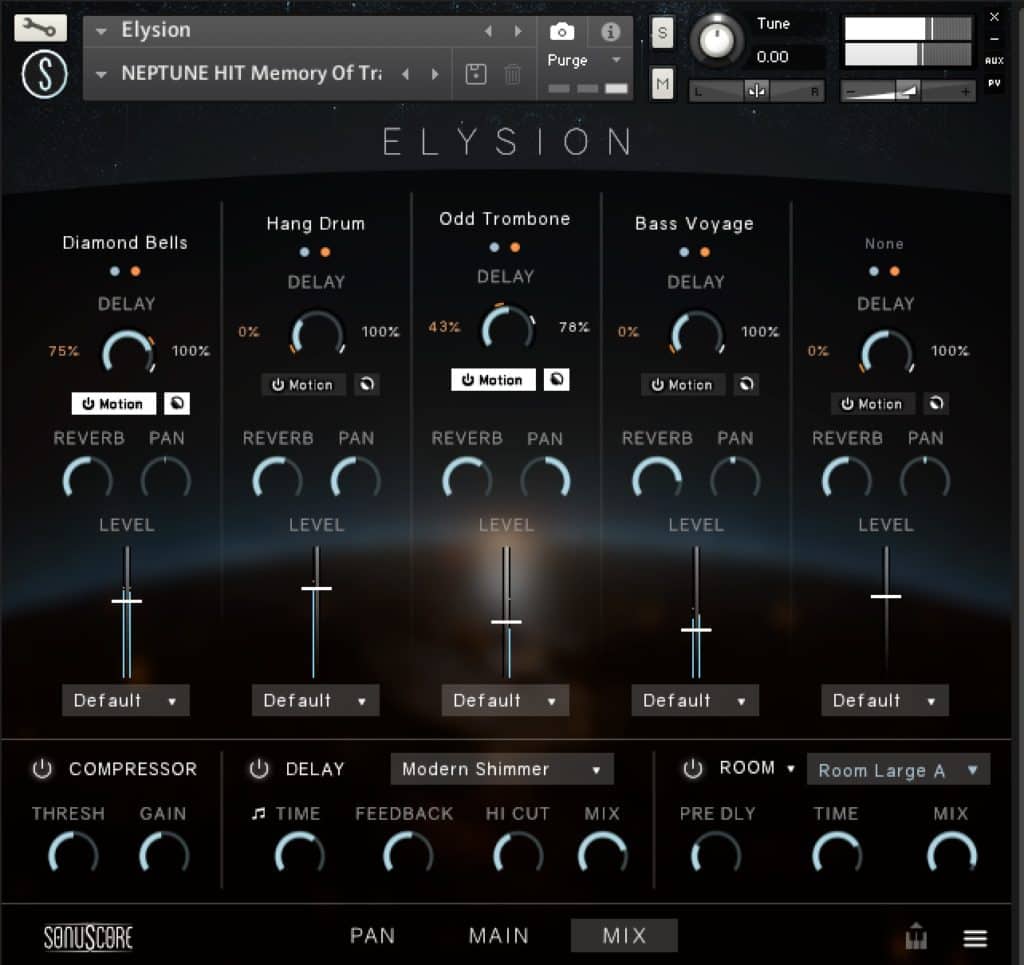The width and height of the screenshot is (1024, 965).
Task: Toggle the ROOM reverb power button
Action: (693, 768)
